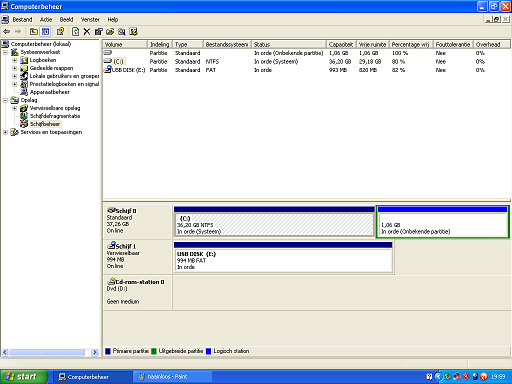Switch to the naamloos - Paint taskbar button
Image resolution: width=512 pixels, height=384 pixels.
[173, 377]
